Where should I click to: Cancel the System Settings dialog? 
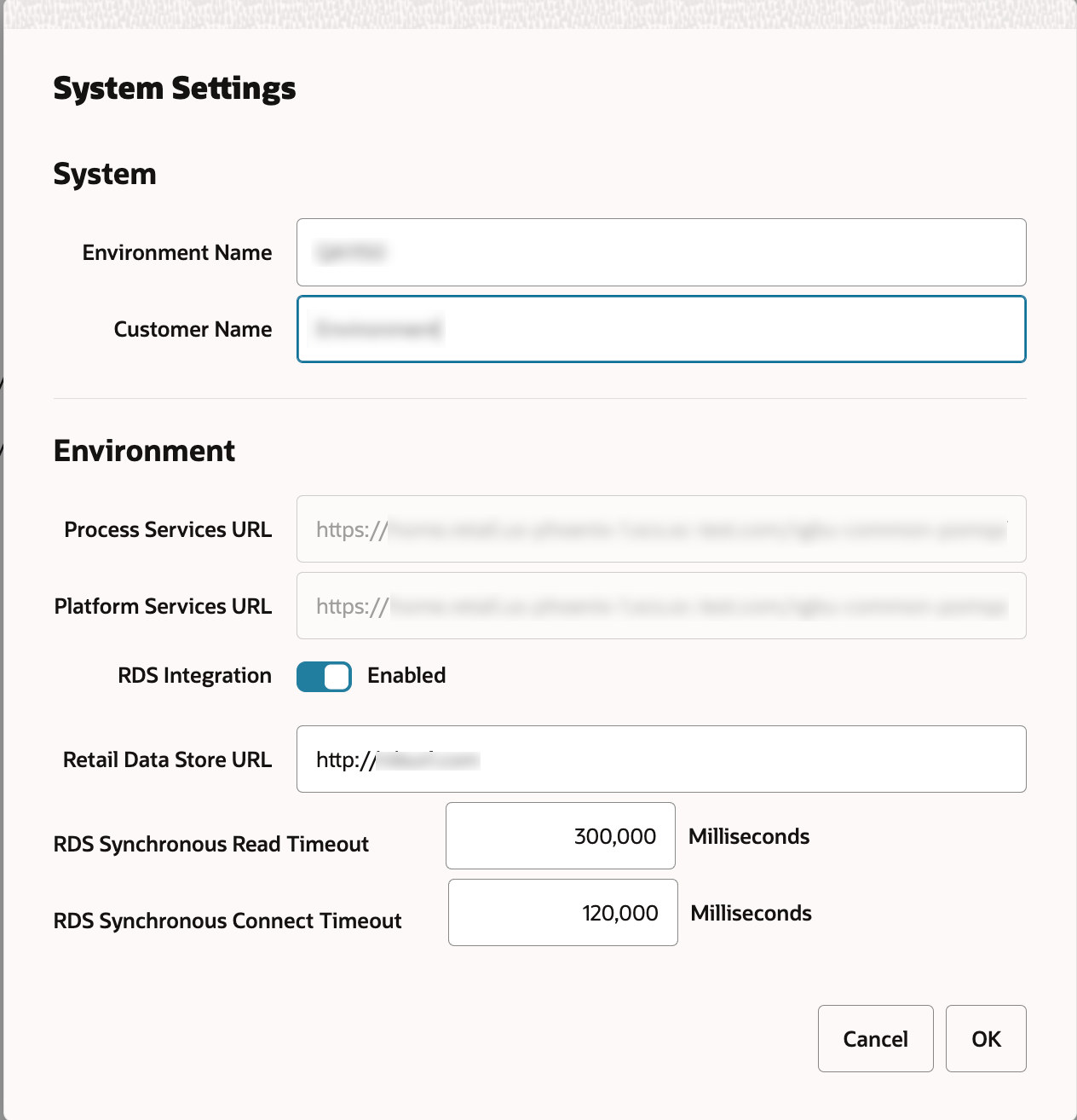[876, 1039]
